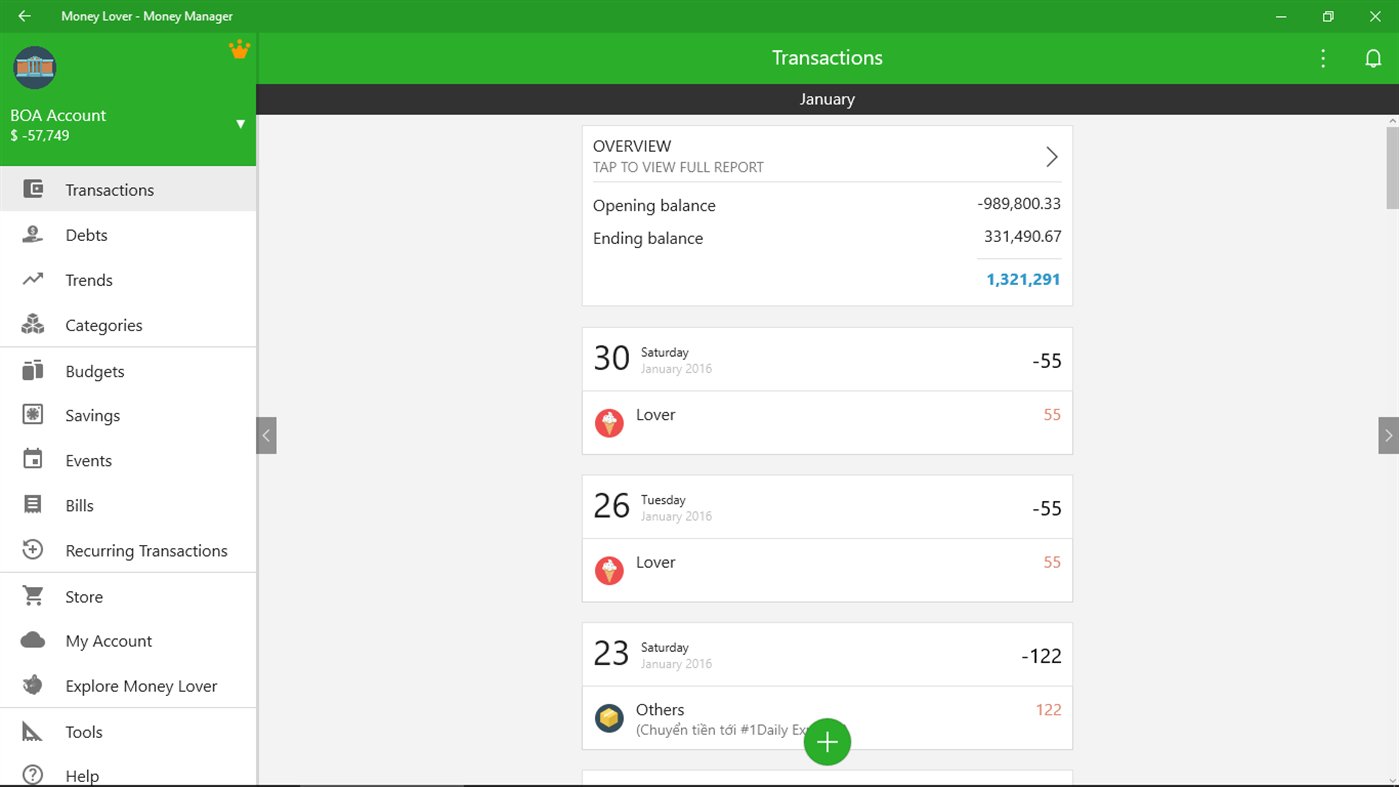The image size is (1399, 787).
Task: Click the My Account cloud icon
Action: tap(33, 641)
